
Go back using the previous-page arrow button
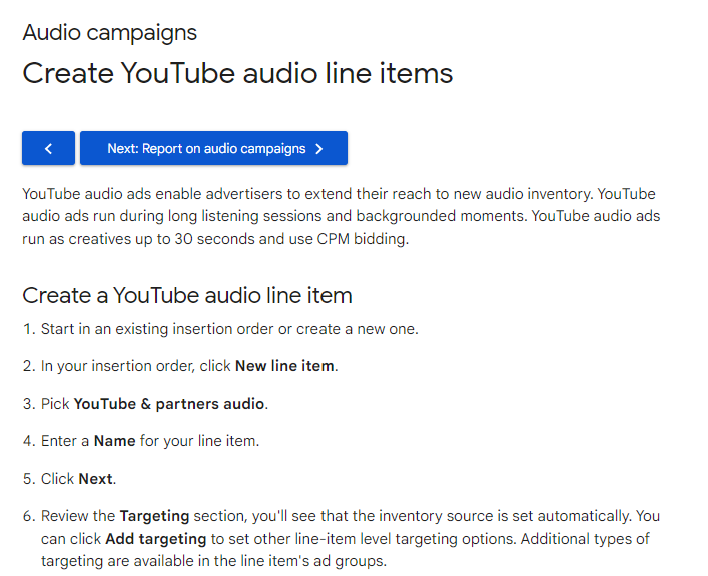[48, 148]
